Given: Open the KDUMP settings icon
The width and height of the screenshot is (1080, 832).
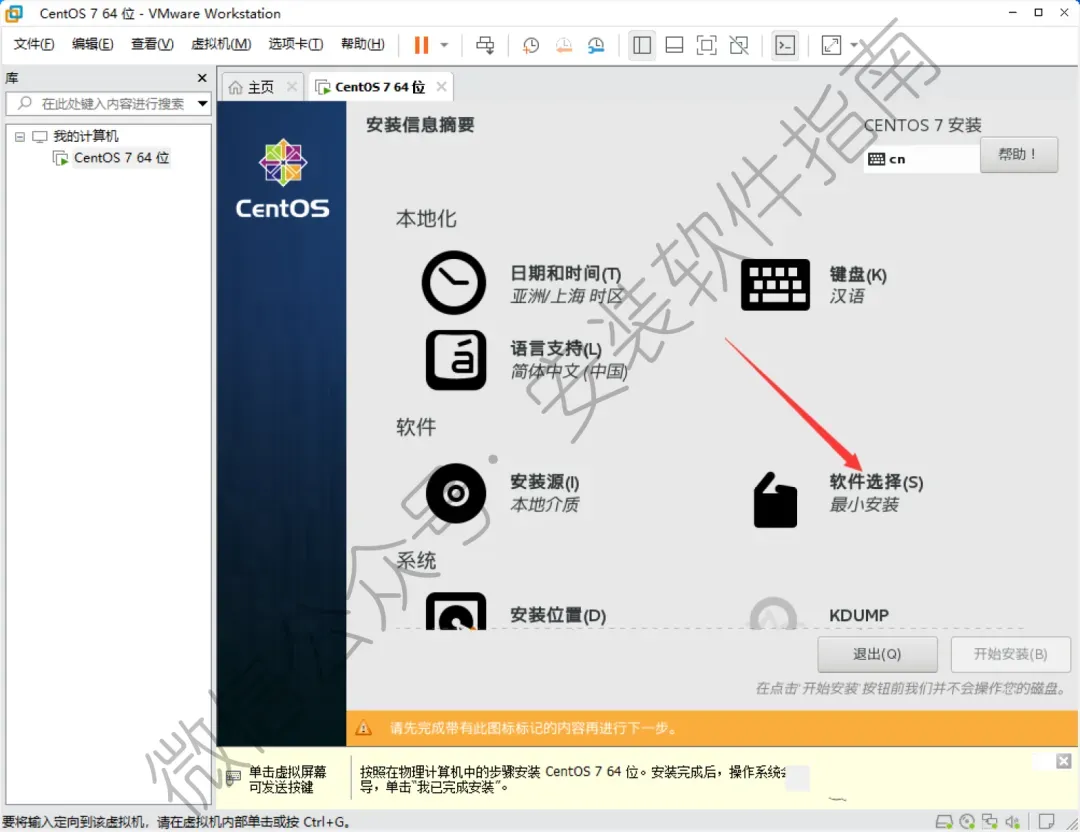Looking at the screenshot, I should click(774, 613).
